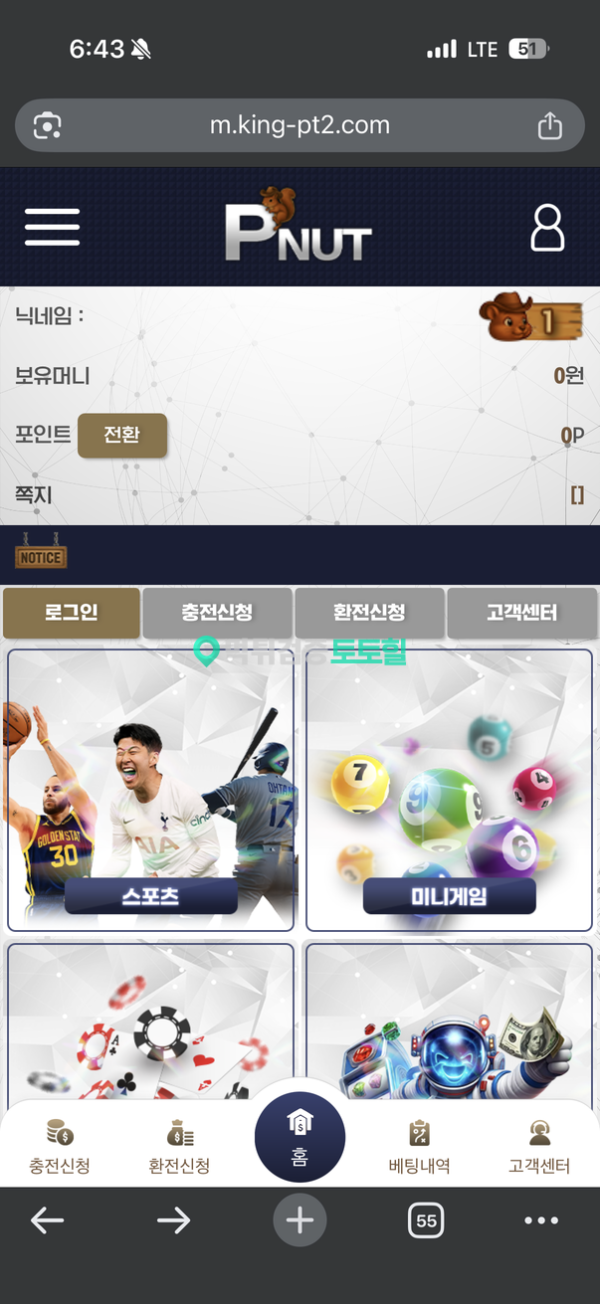The width and height of the screenshot is (600, 1304).
Task: Open the hamburger menu
Action: click(x=52, y=227)
